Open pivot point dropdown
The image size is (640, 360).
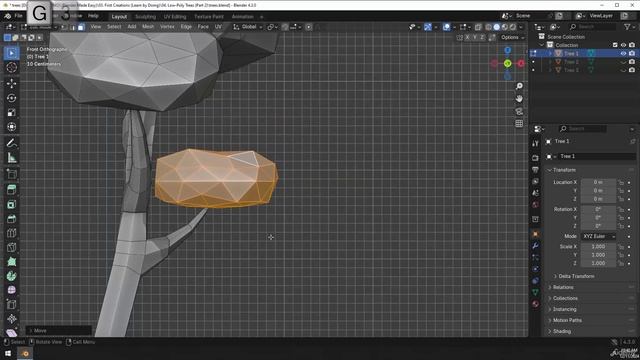pyautogui.click(x=271, y=27)
